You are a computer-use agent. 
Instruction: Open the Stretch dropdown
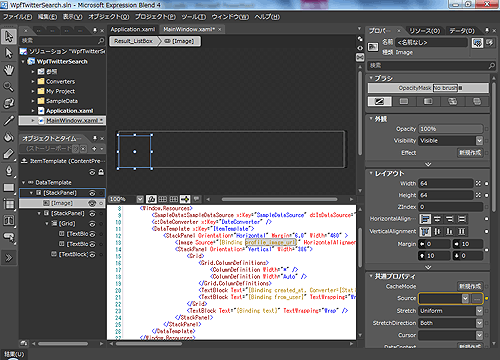[479, 311]
